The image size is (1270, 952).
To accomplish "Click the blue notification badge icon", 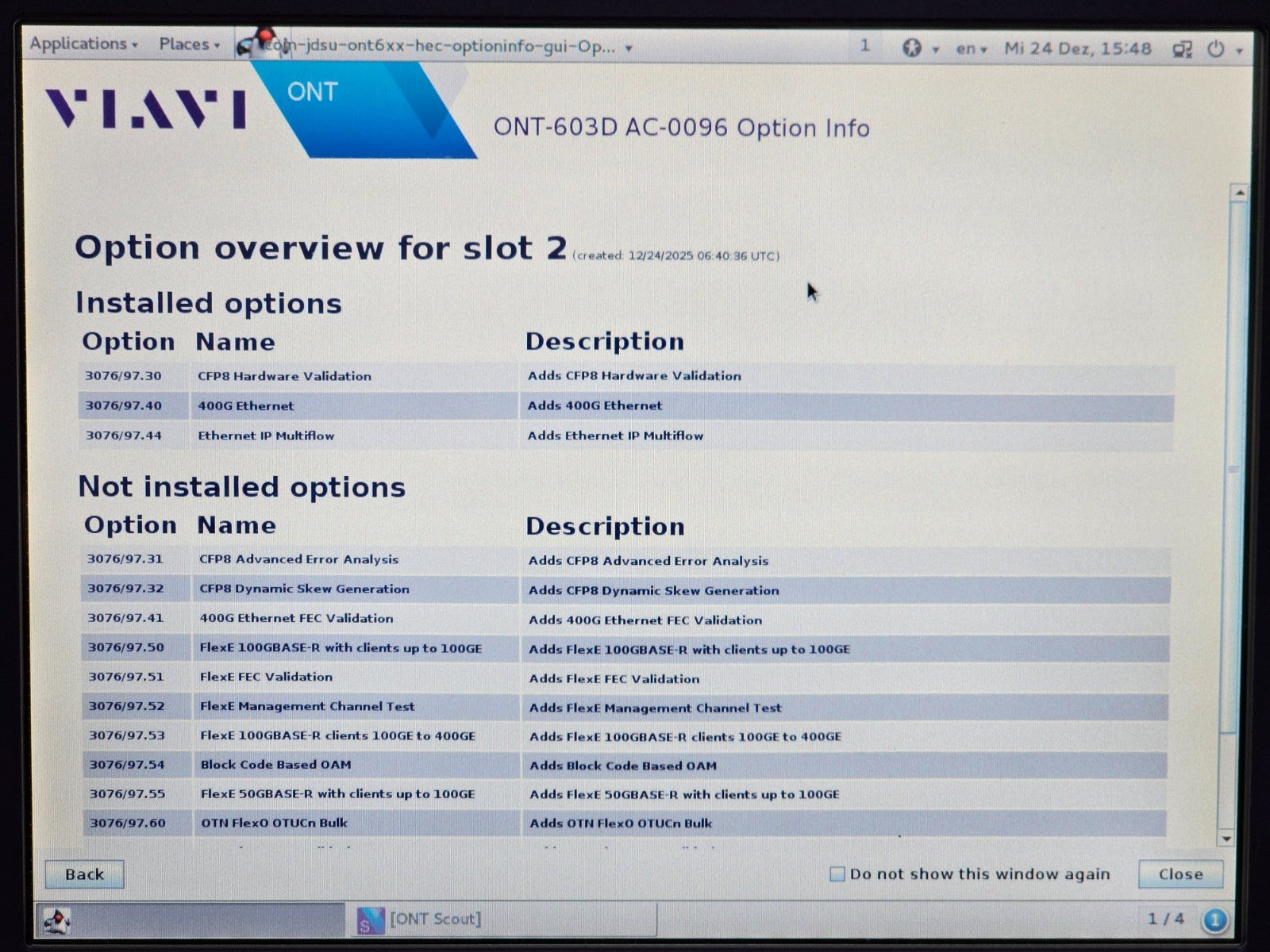I will (1214, 920).
